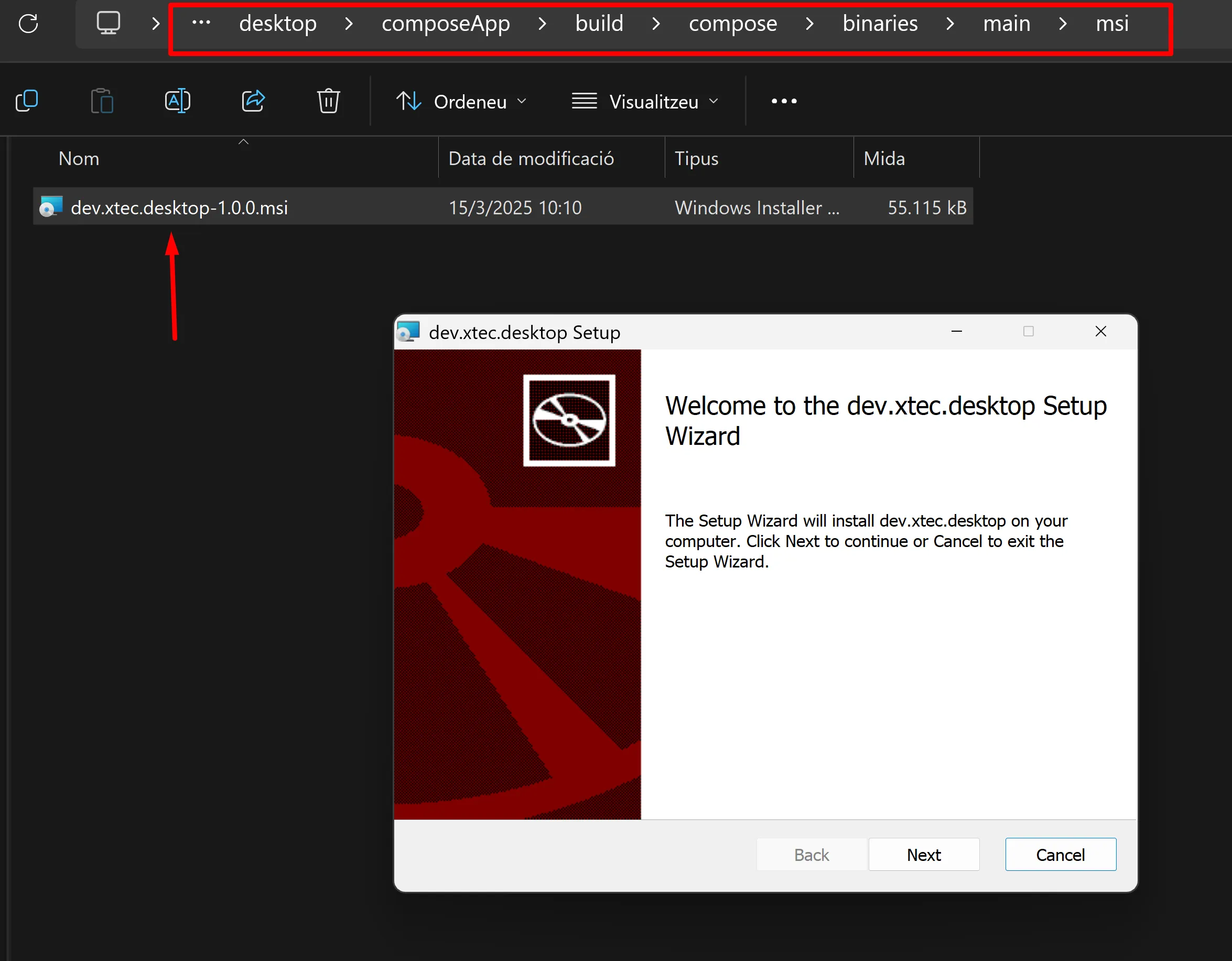Select the dev.xtec.desktop-1.0.0.msi file

179,208
